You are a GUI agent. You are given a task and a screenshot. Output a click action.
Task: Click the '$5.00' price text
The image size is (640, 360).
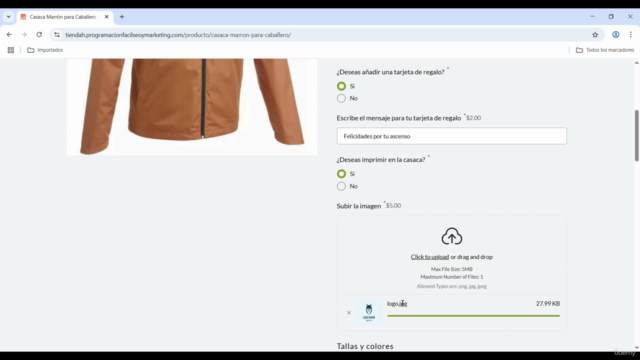coord(393,205)
